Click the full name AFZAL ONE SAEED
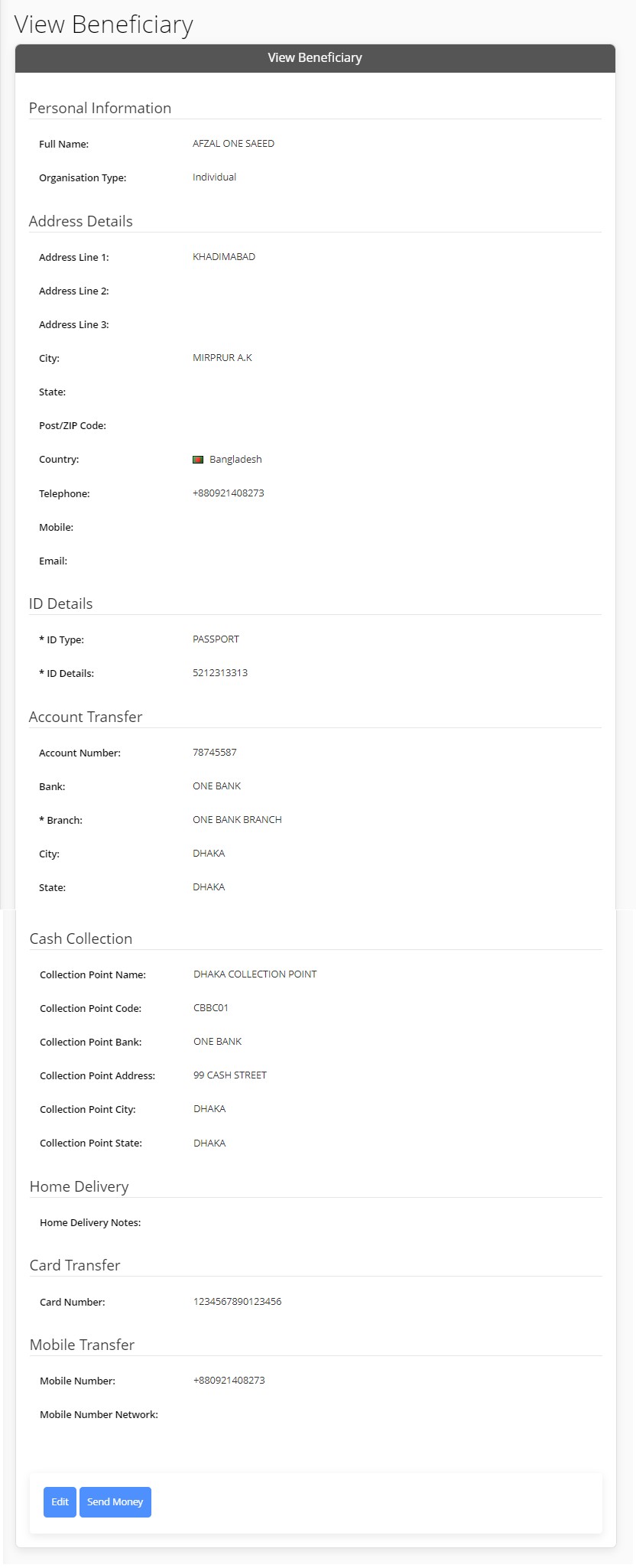The image size is (636, 1568). pyautogui.click(x=233, y=144)
